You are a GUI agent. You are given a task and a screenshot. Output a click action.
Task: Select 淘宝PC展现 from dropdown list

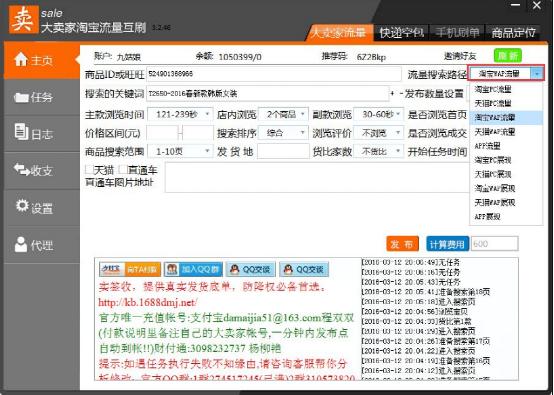506,160
